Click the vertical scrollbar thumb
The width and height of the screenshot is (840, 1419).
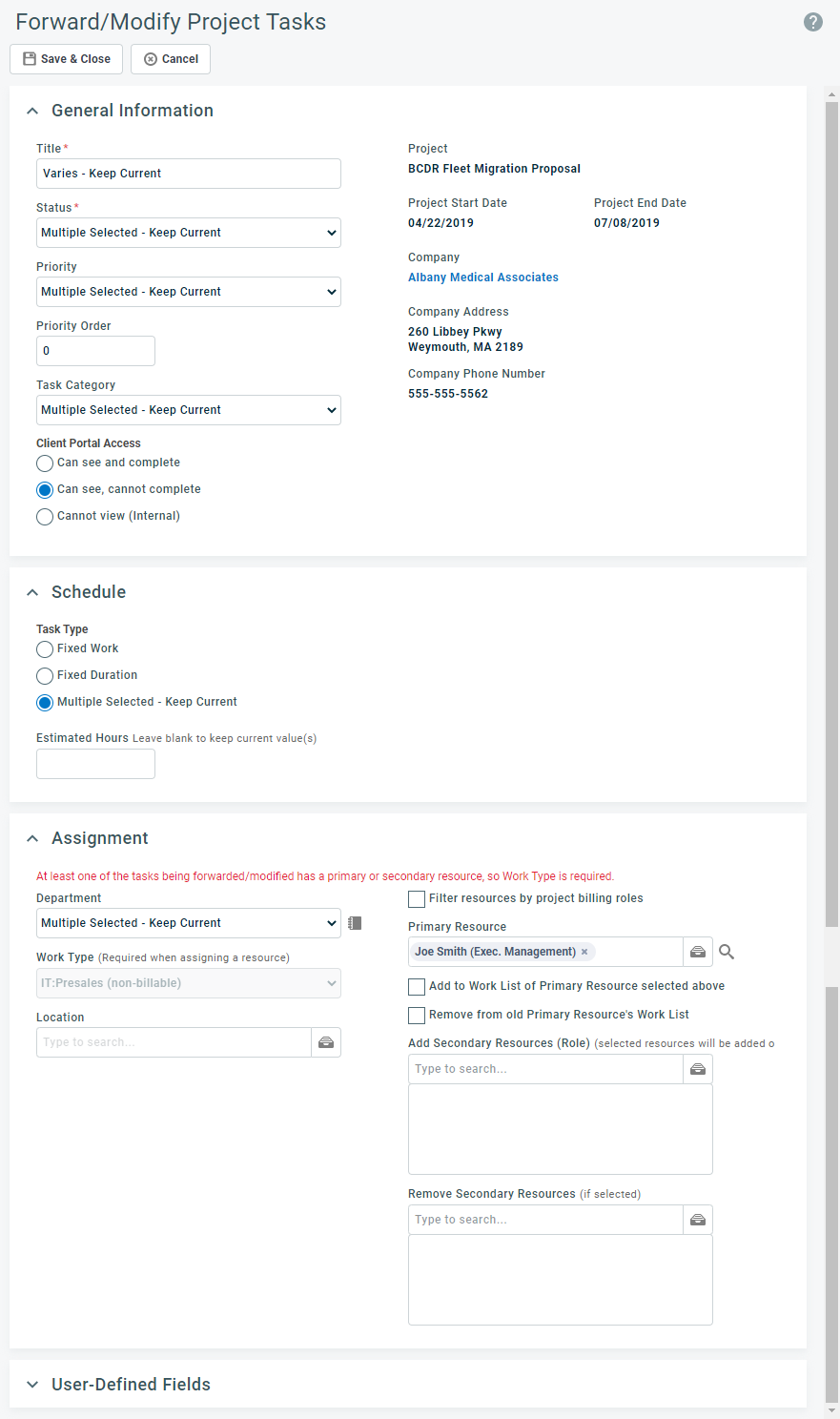(x=831, y=515)
